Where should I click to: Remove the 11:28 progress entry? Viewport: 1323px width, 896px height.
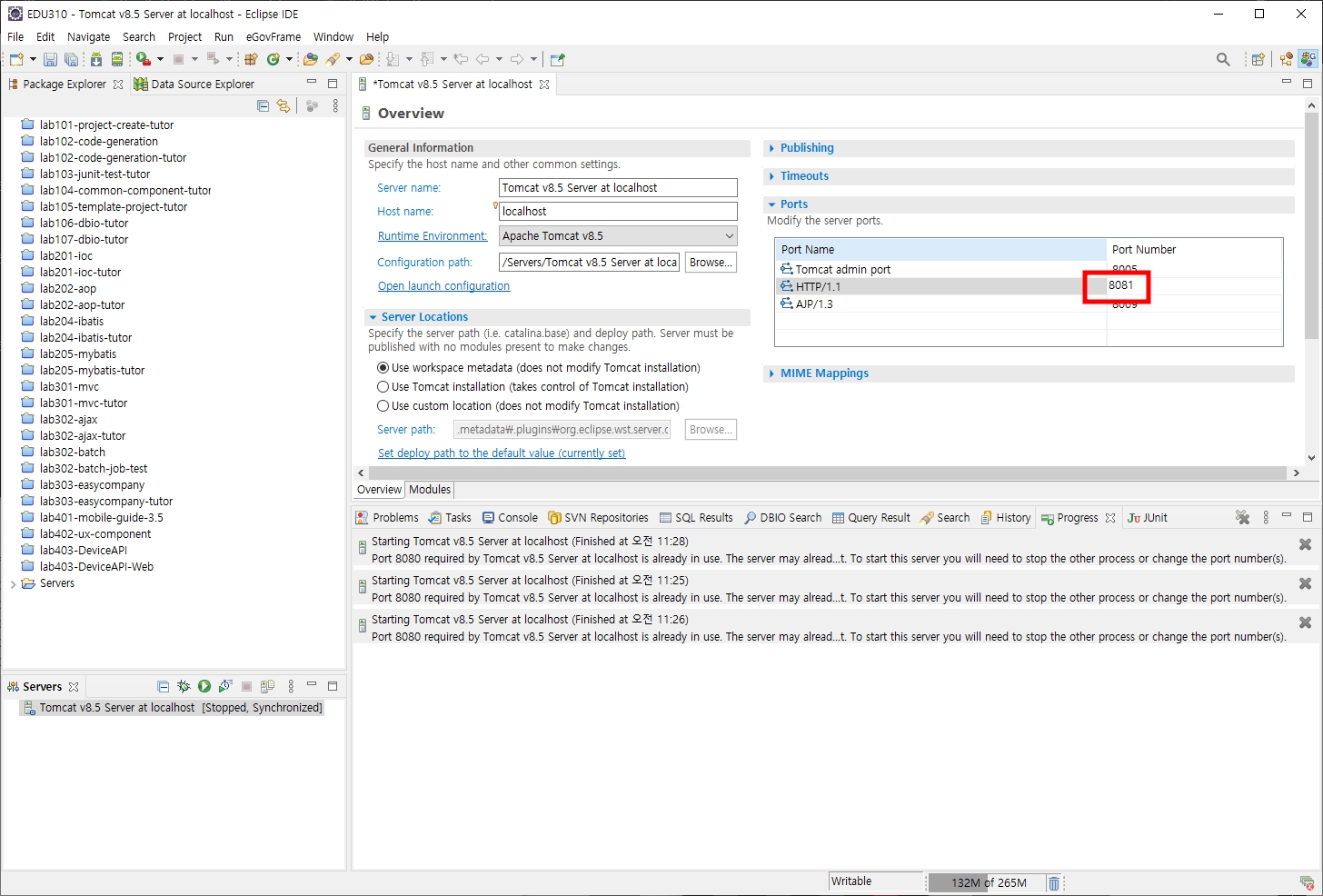tap(1305, 544)
